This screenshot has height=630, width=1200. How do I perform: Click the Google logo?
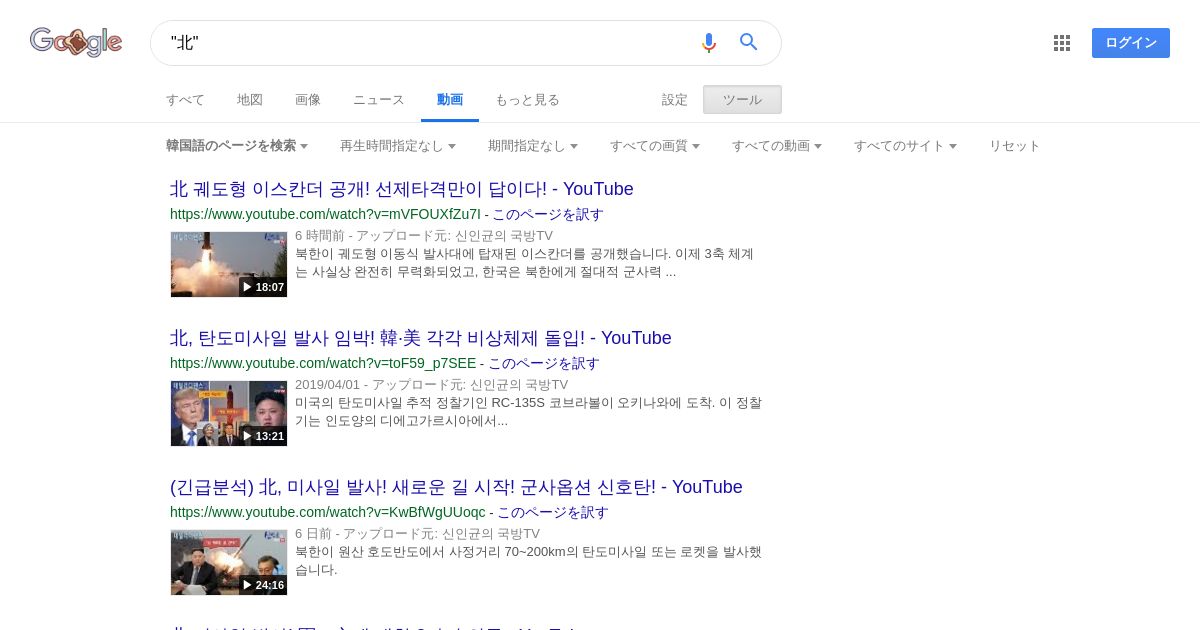76,42
